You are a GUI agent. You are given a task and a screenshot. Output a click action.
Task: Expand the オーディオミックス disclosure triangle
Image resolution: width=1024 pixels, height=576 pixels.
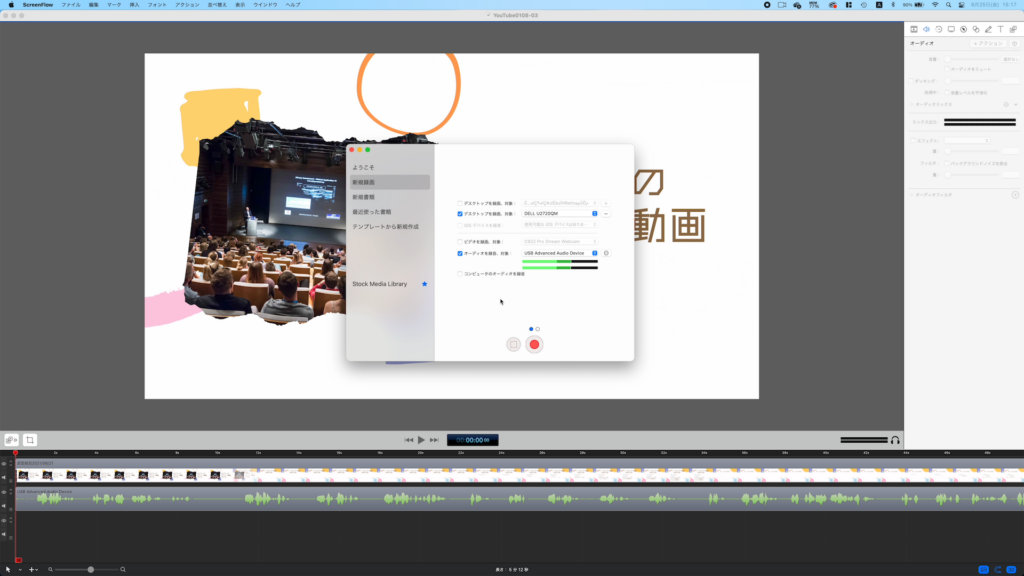[912, 105]
